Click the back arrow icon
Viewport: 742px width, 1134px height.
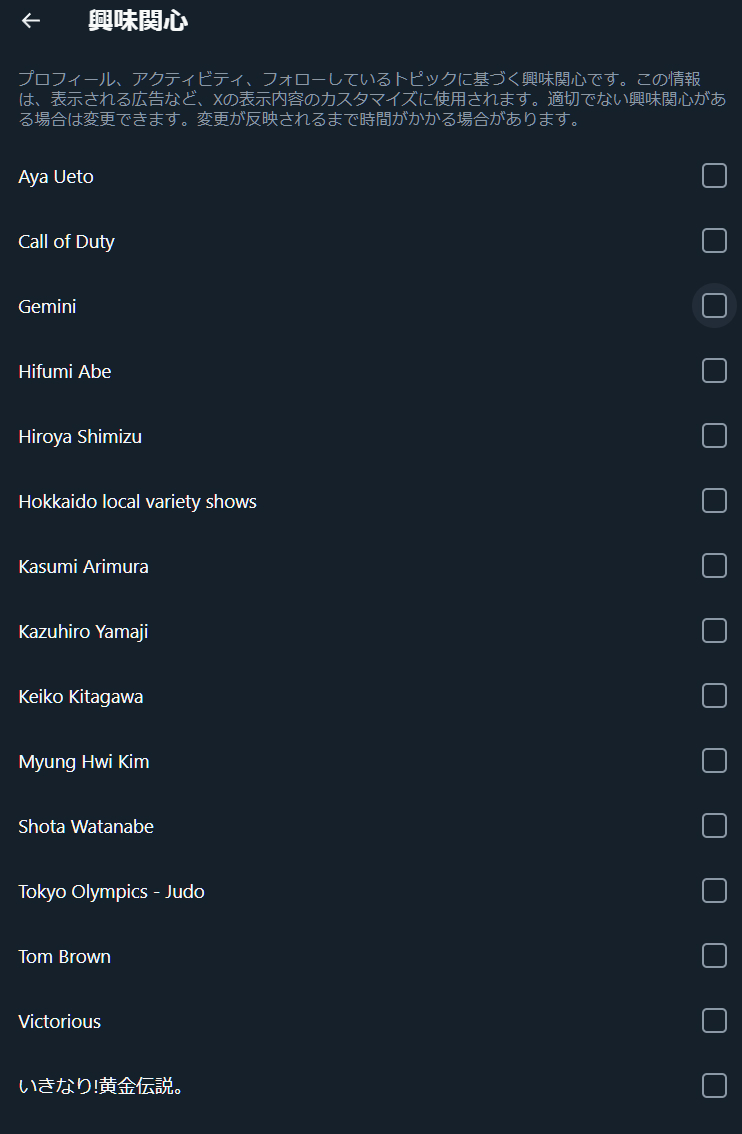click(x=31, y=21)
